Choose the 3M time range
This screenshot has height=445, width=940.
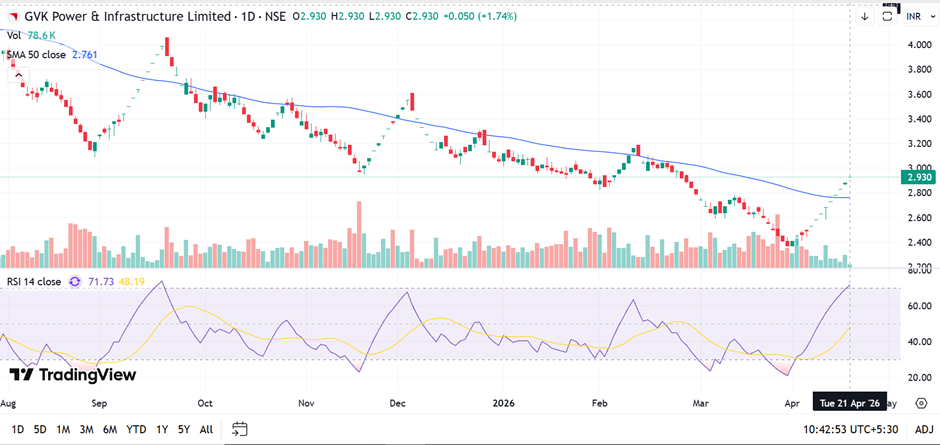(x=87, y=429)
